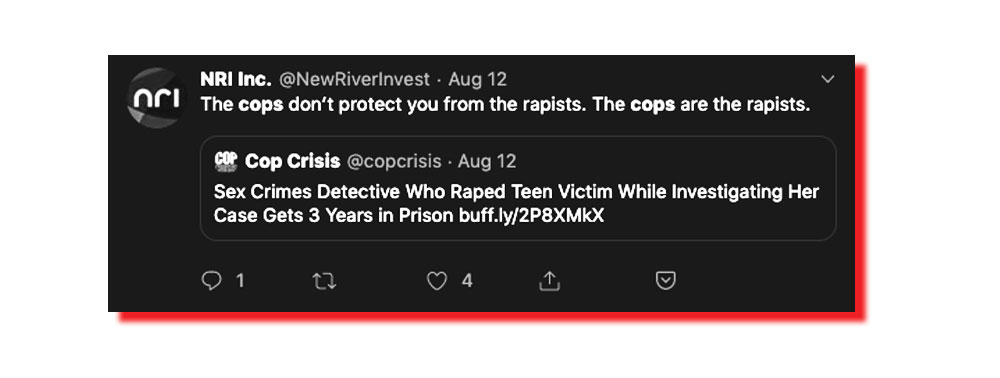
Task: Open the NRI profile avatar
Action: tap(156, 98)
